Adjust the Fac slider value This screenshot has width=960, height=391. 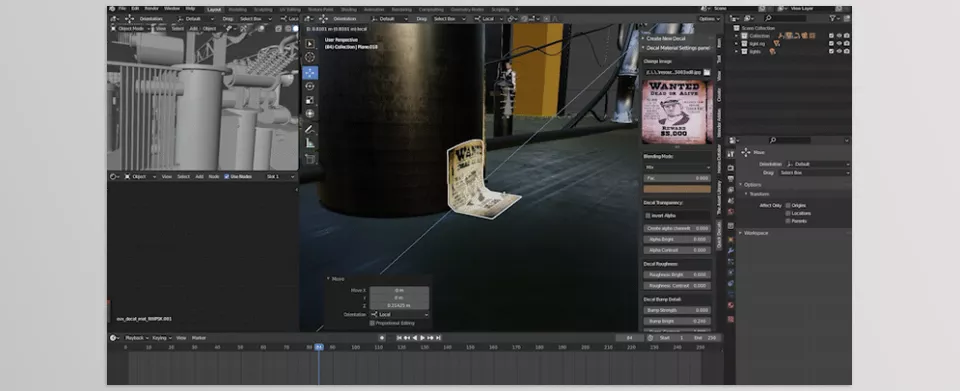pyautogui.click(x=677, y=178)
